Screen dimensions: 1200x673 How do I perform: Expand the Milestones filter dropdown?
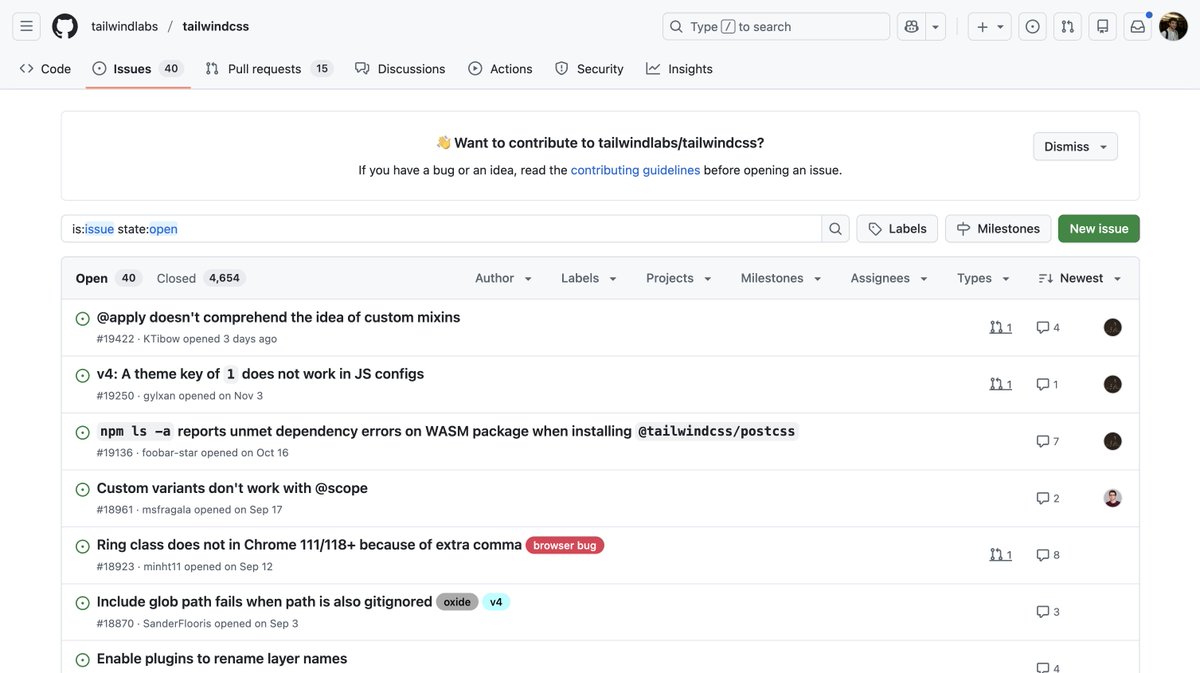[x=781, y=278]
